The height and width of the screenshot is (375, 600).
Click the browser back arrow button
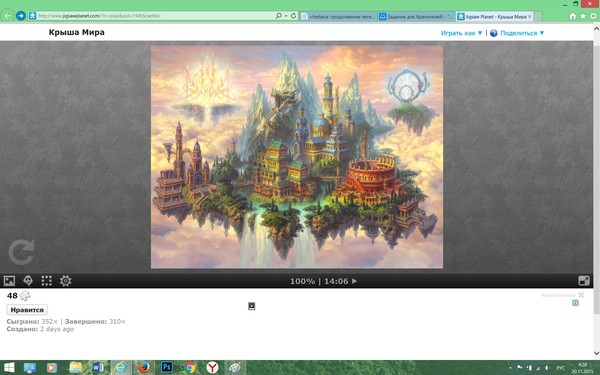[7, 16]
